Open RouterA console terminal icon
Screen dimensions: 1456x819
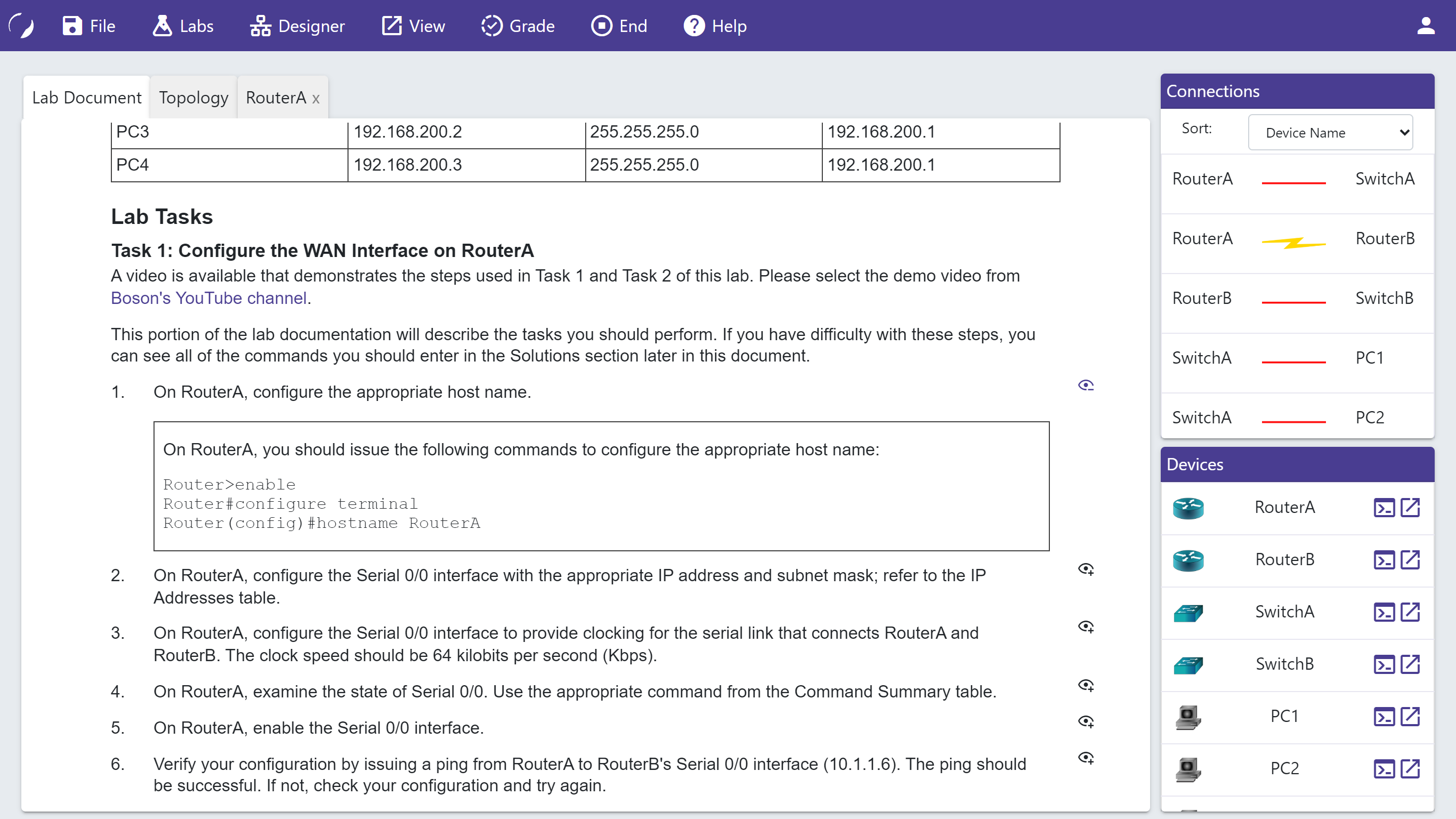tap(1383, 508)
